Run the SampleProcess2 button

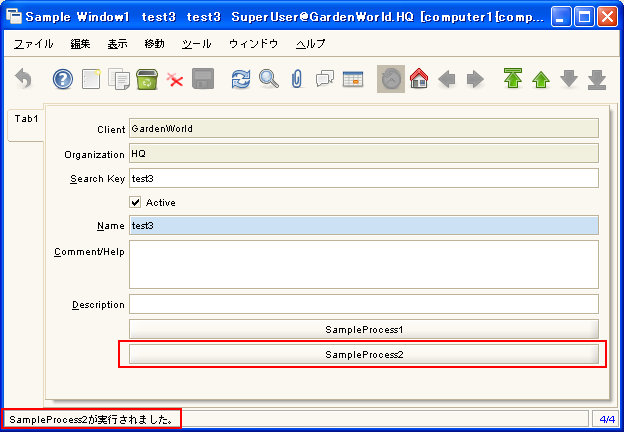pyautogui.click(x=364, y=354)
